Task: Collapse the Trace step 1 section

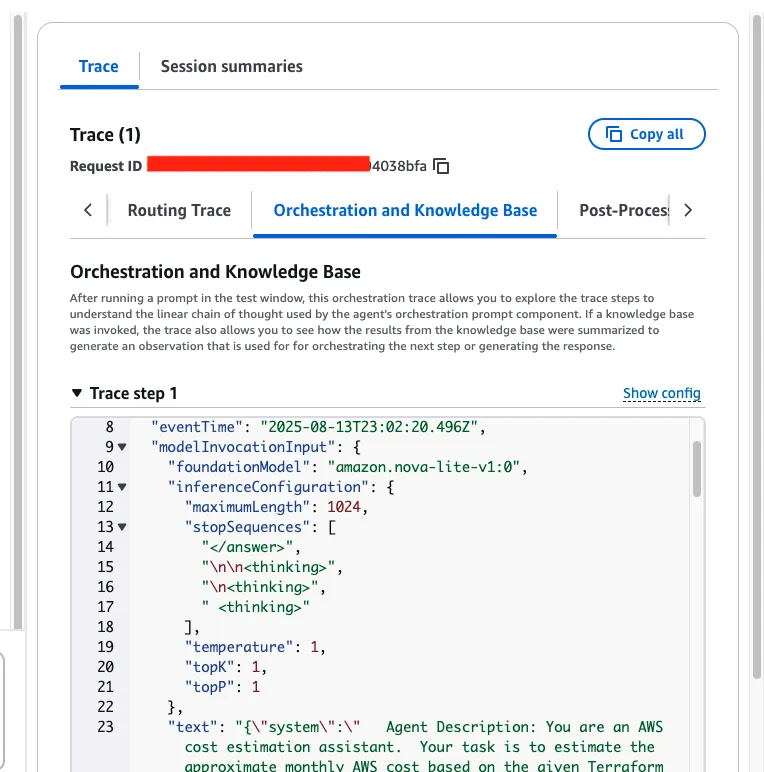Action: click(77, 393)
